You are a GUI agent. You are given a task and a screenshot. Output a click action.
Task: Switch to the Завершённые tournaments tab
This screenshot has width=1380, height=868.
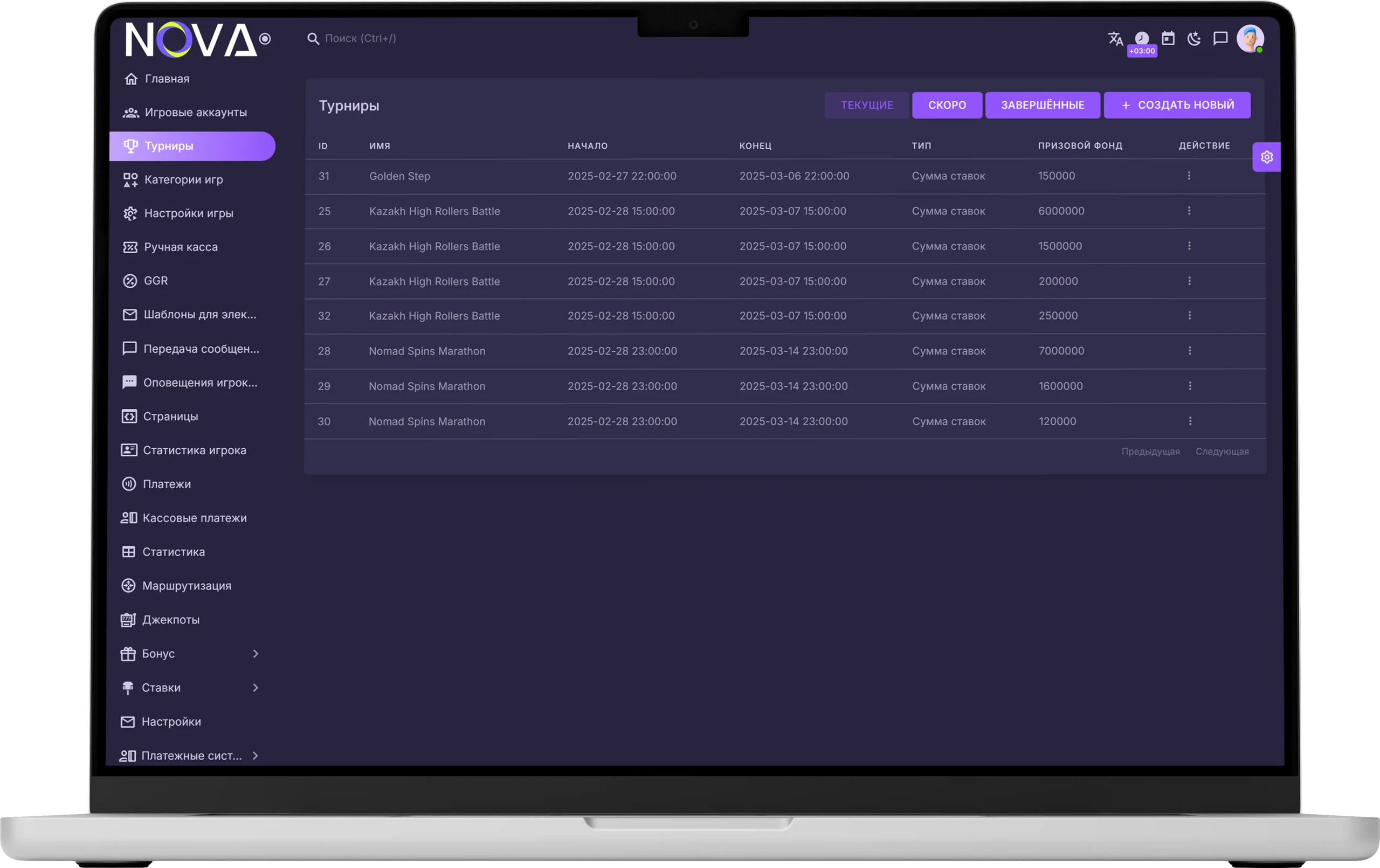click(x=1043, y=105)
